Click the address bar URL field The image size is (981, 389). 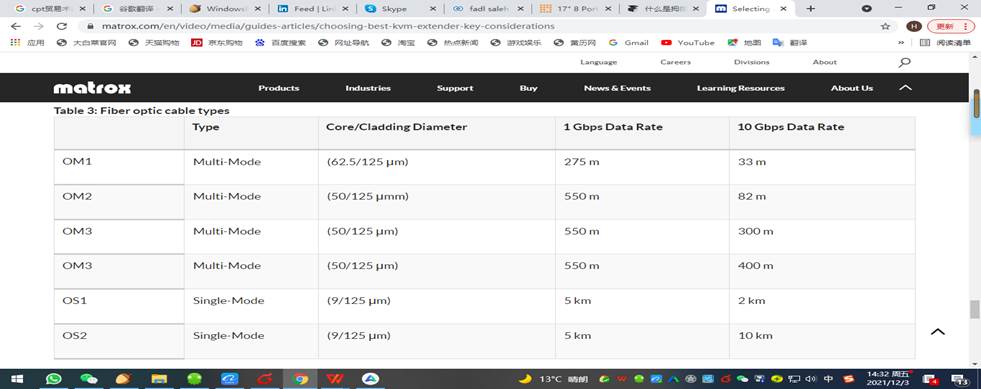[x=482, y=26]
